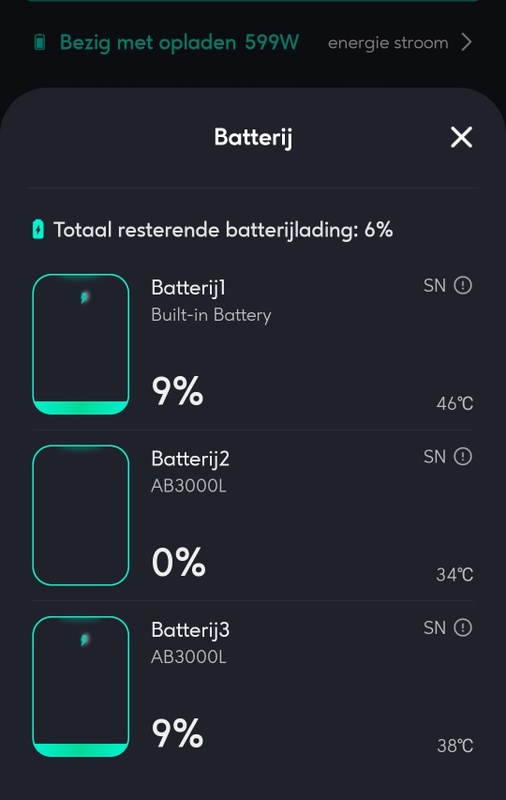Image resolution: width=506 pixels, height=800 pixels.
Task: Select the Batterij2 AB3000L label
Action: 188,486
